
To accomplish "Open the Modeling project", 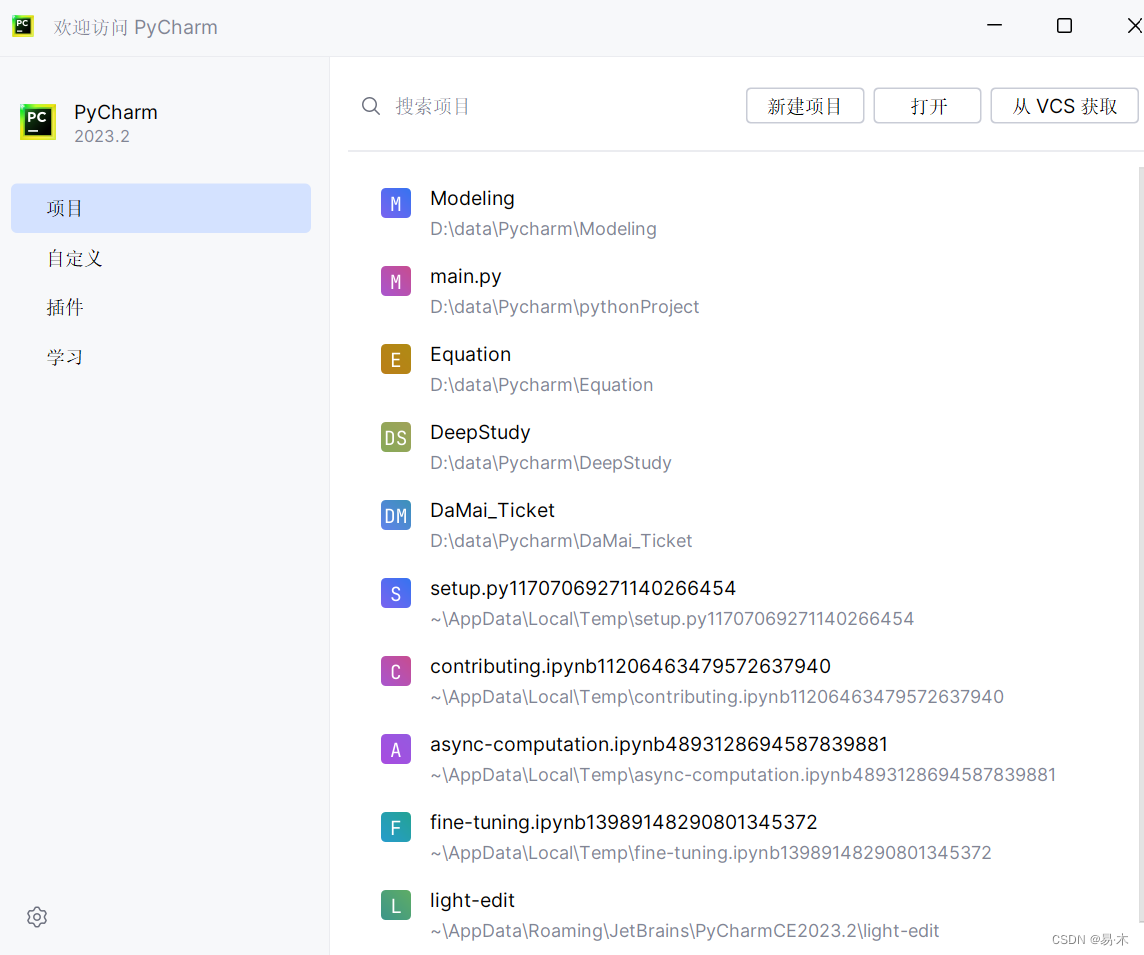I will [472, 198].
